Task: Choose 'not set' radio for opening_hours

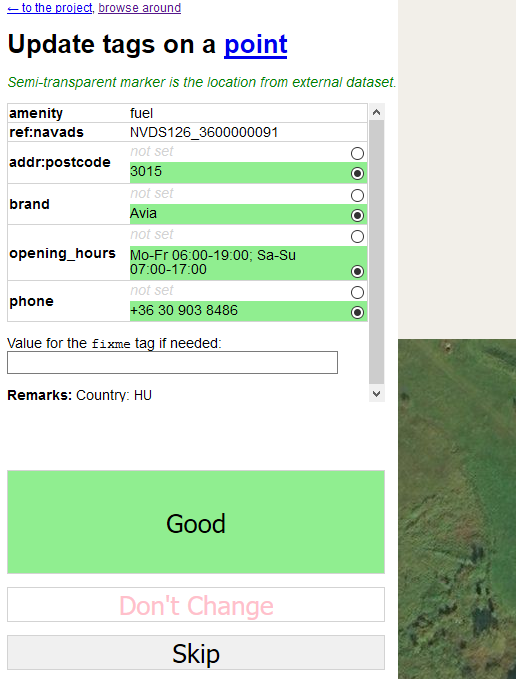Action: click(x=357, y=236)
